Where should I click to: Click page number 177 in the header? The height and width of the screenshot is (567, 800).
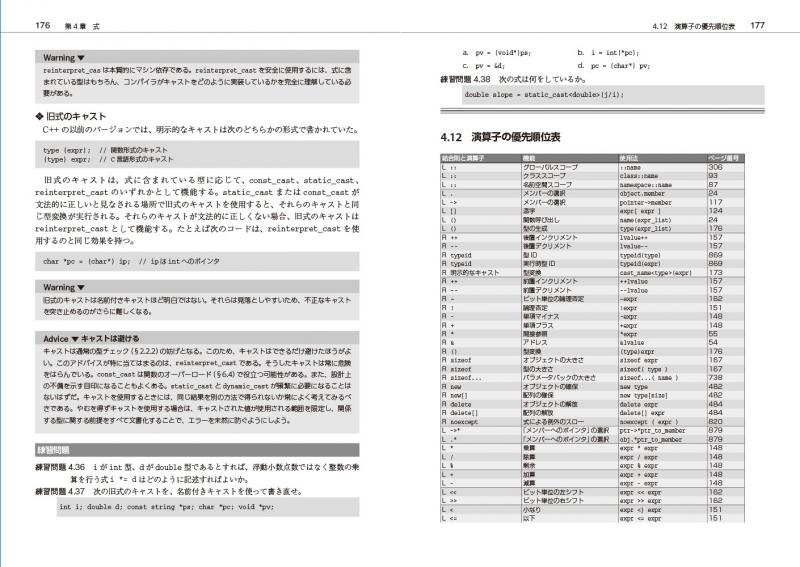(758, 26)
